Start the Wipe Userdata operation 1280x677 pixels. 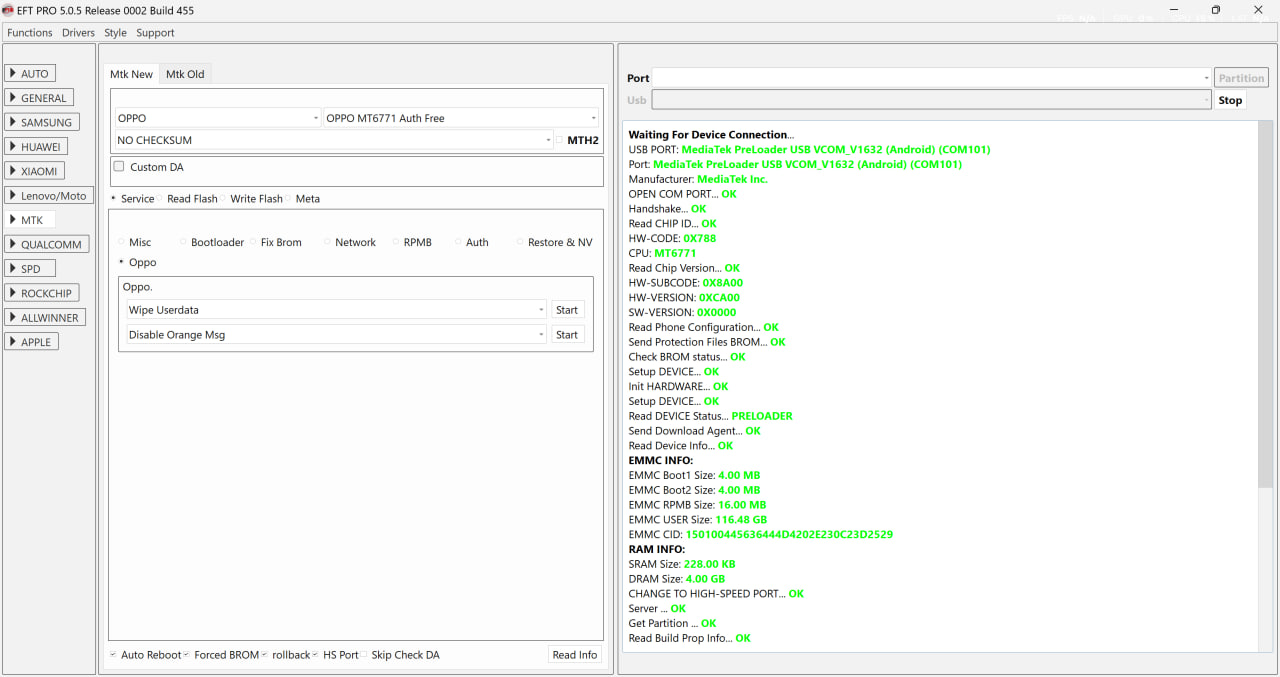[567, 310]
